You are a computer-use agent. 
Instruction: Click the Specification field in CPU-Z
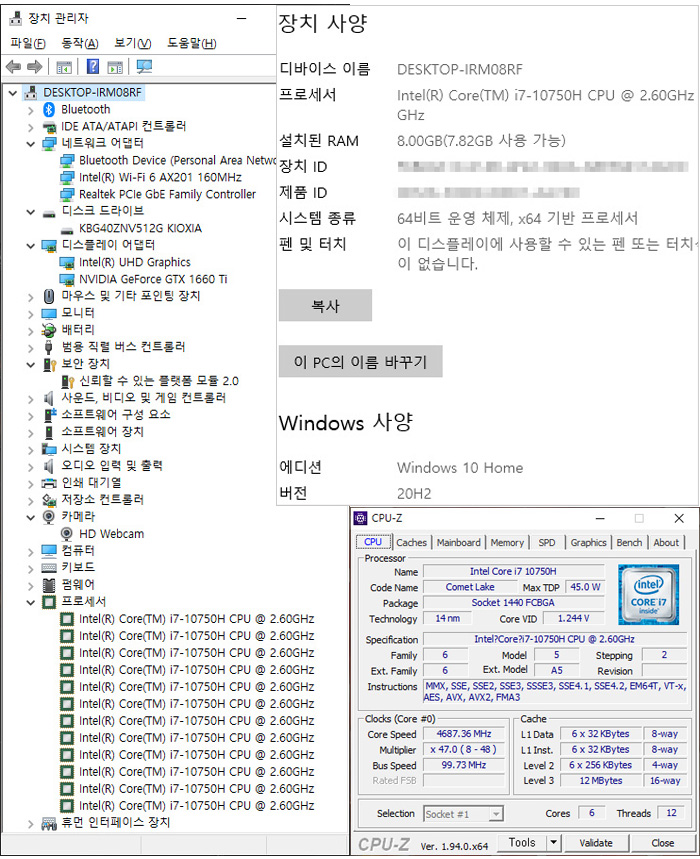[554, 639]
